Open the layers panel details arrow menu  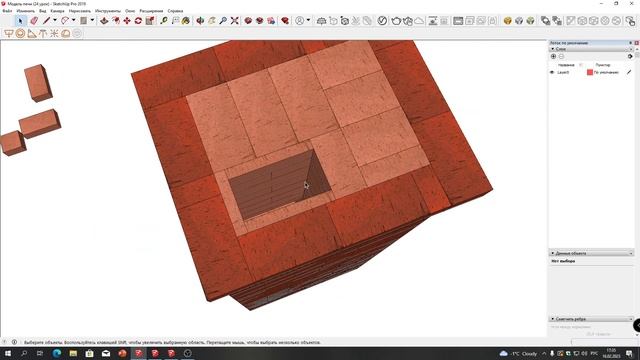630,56
